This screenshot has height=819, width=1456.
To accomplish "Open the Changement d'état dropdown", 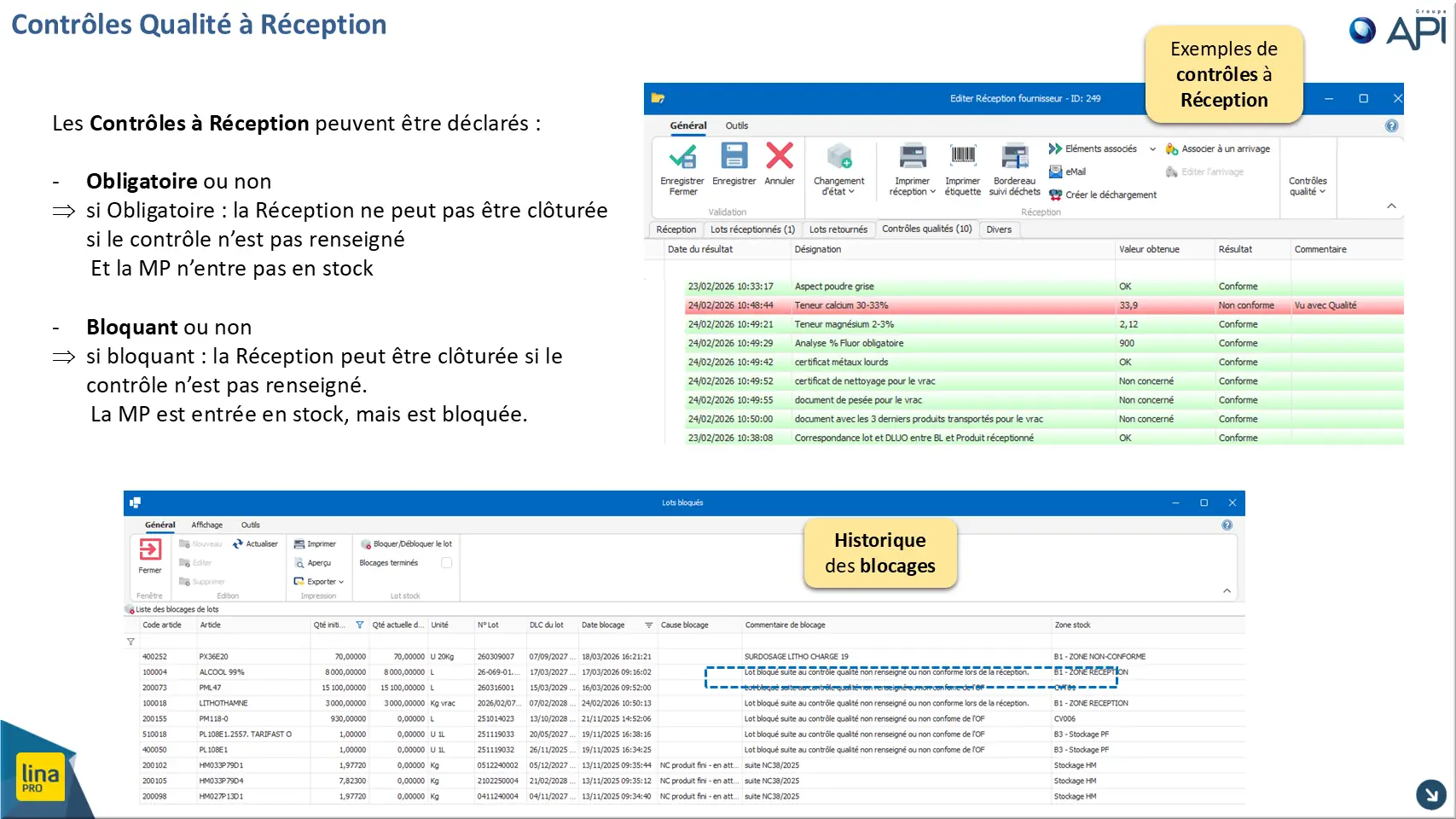I will tap(839, 171).
